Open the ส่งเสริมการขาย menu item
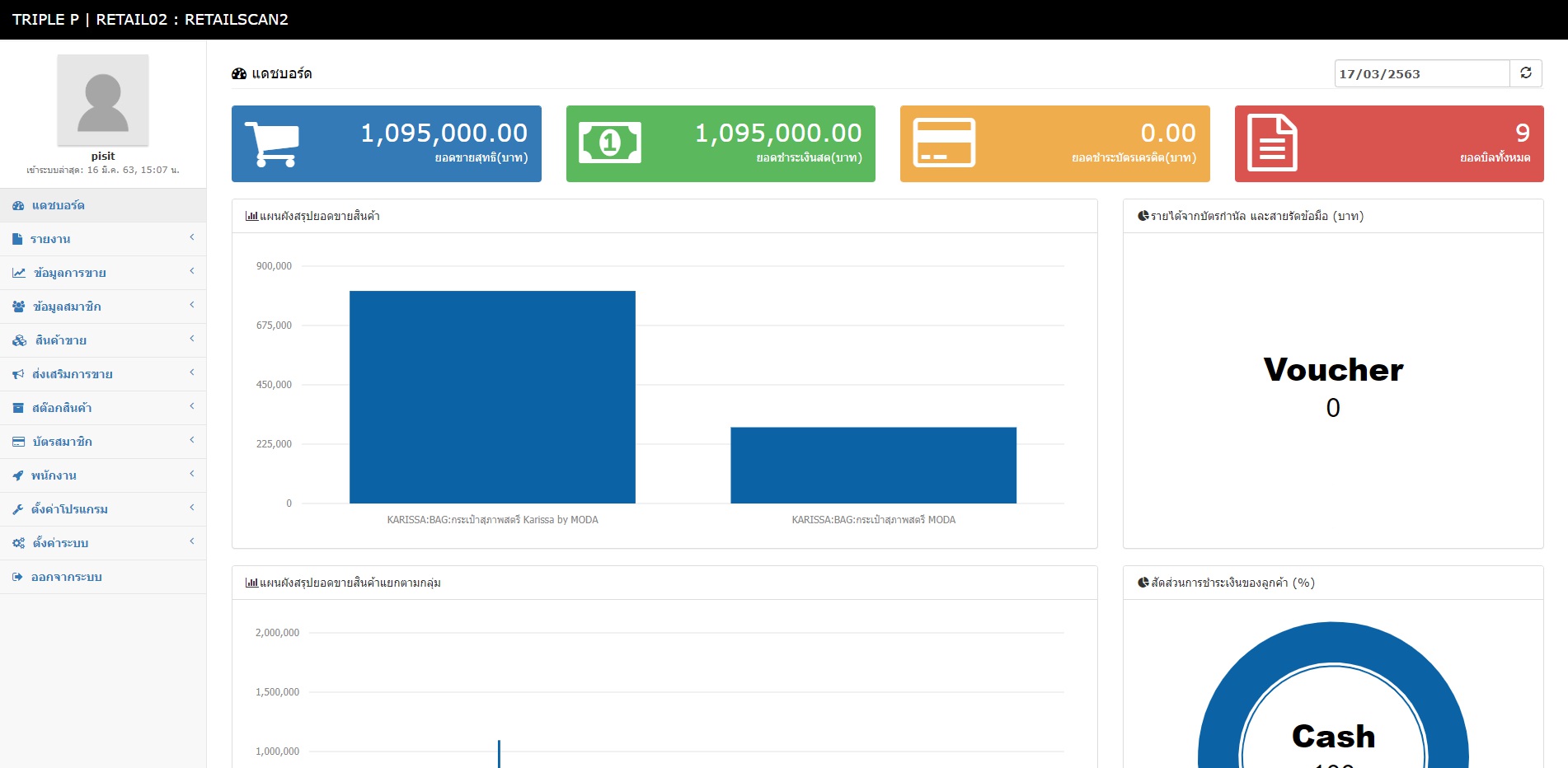 click(103, 374)
